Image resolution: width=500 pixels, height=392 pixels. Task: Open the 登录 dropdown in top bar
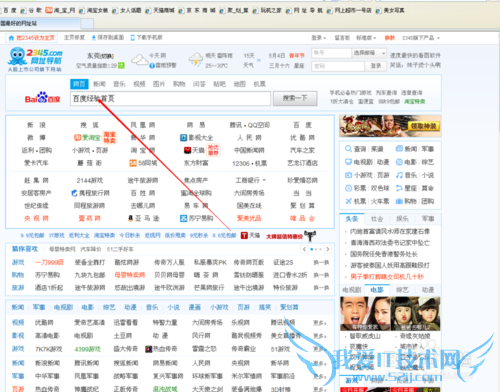318,38
